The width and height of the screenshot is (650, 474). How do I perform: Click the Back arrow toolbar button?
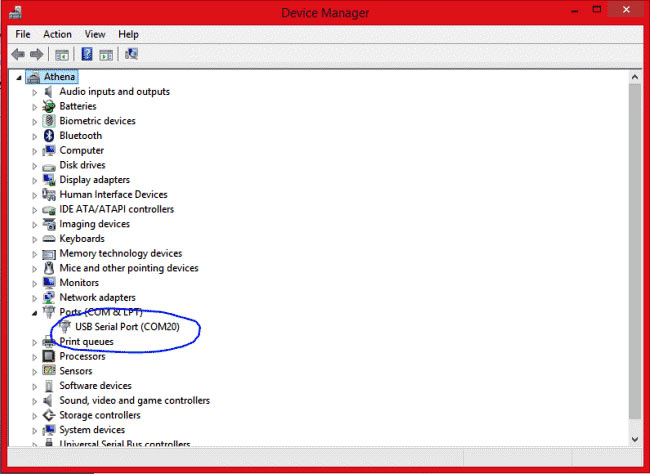18,54
